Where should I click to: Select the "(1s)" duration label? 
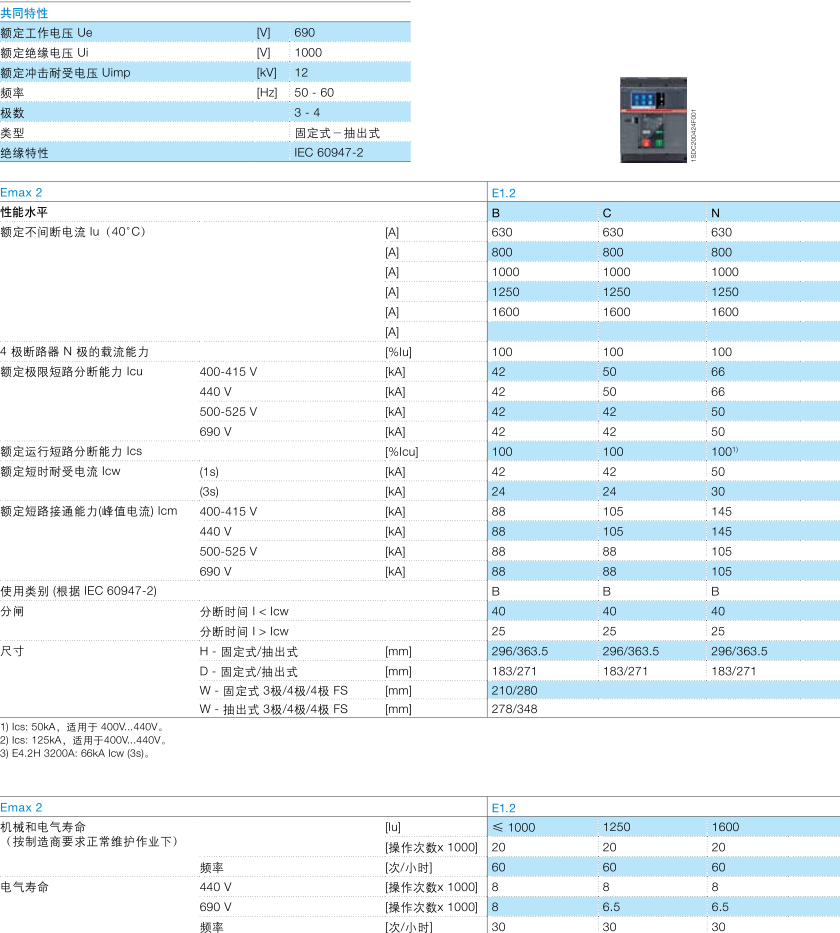coord(209,472)
